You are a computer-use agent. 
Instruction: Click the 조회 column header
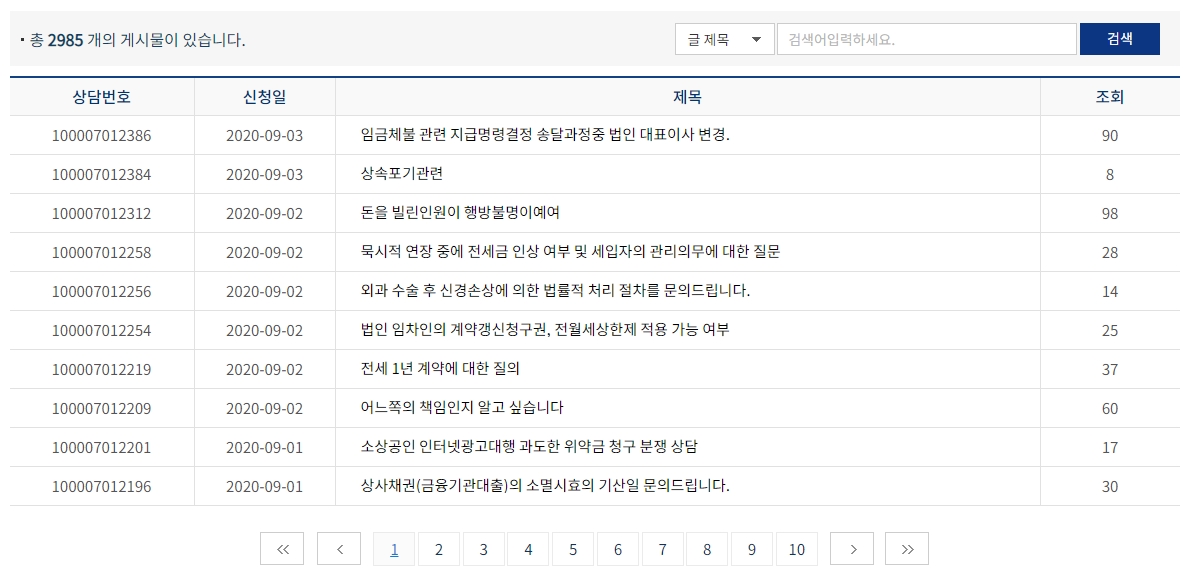[1110, 97]
